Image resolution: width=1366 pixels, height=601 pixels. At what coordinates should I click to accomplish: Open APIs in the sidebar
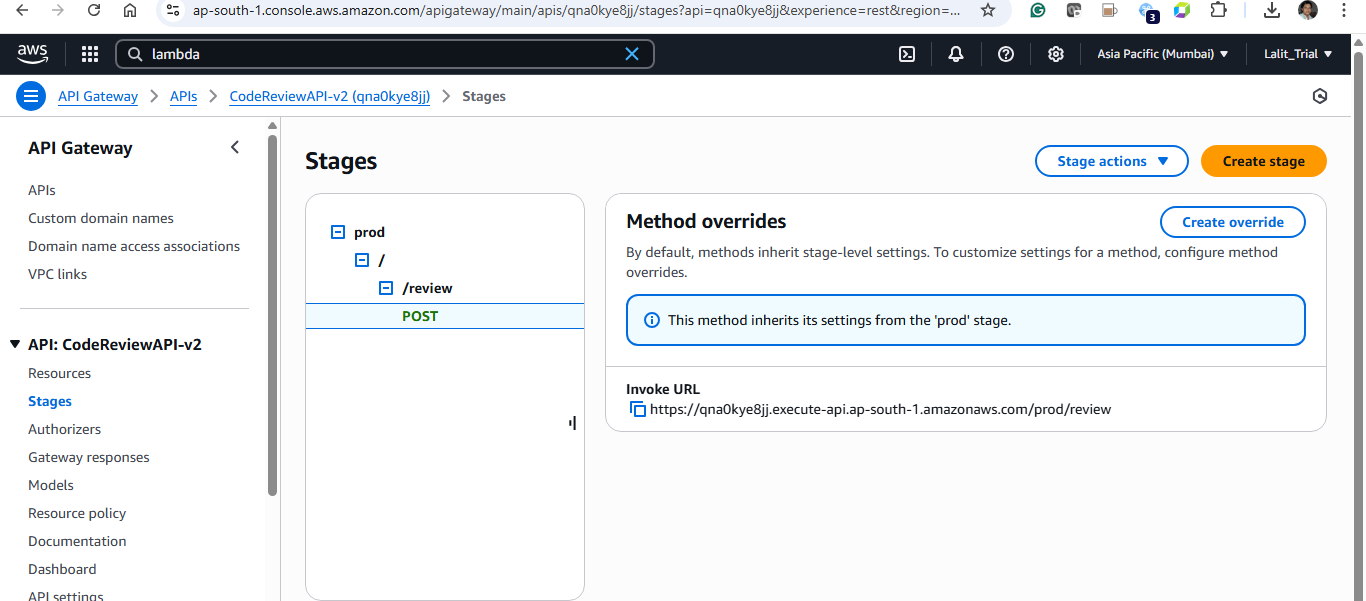click(x=42, y=190)
